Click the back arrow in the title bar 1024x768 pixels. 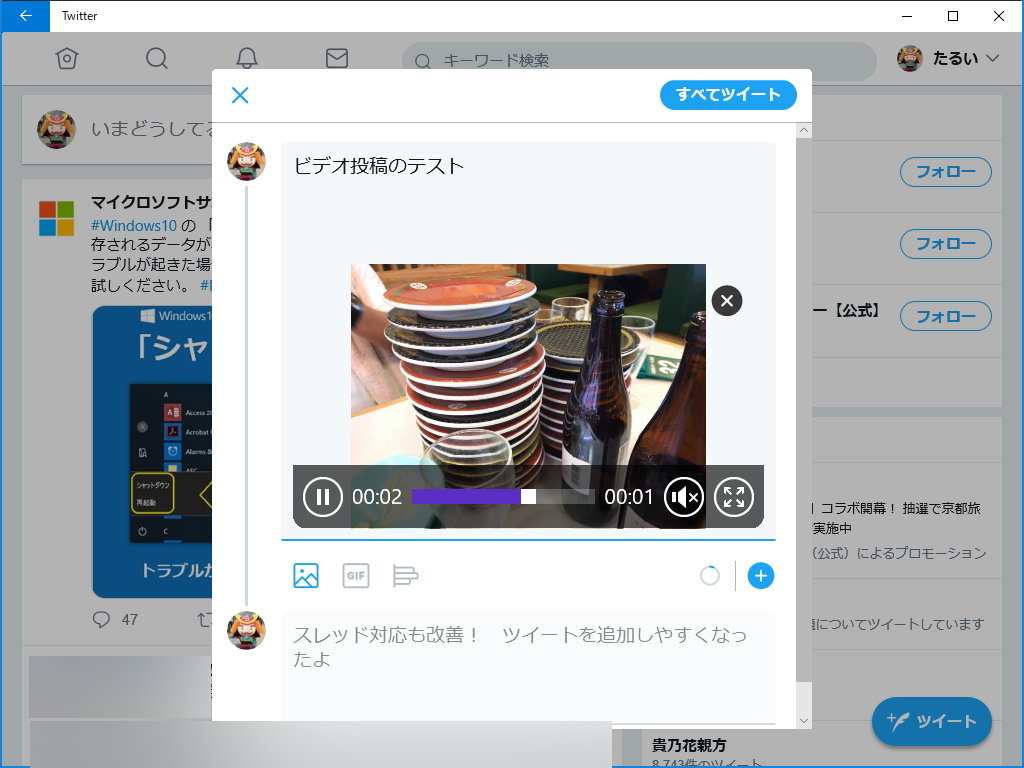point(25,16)
